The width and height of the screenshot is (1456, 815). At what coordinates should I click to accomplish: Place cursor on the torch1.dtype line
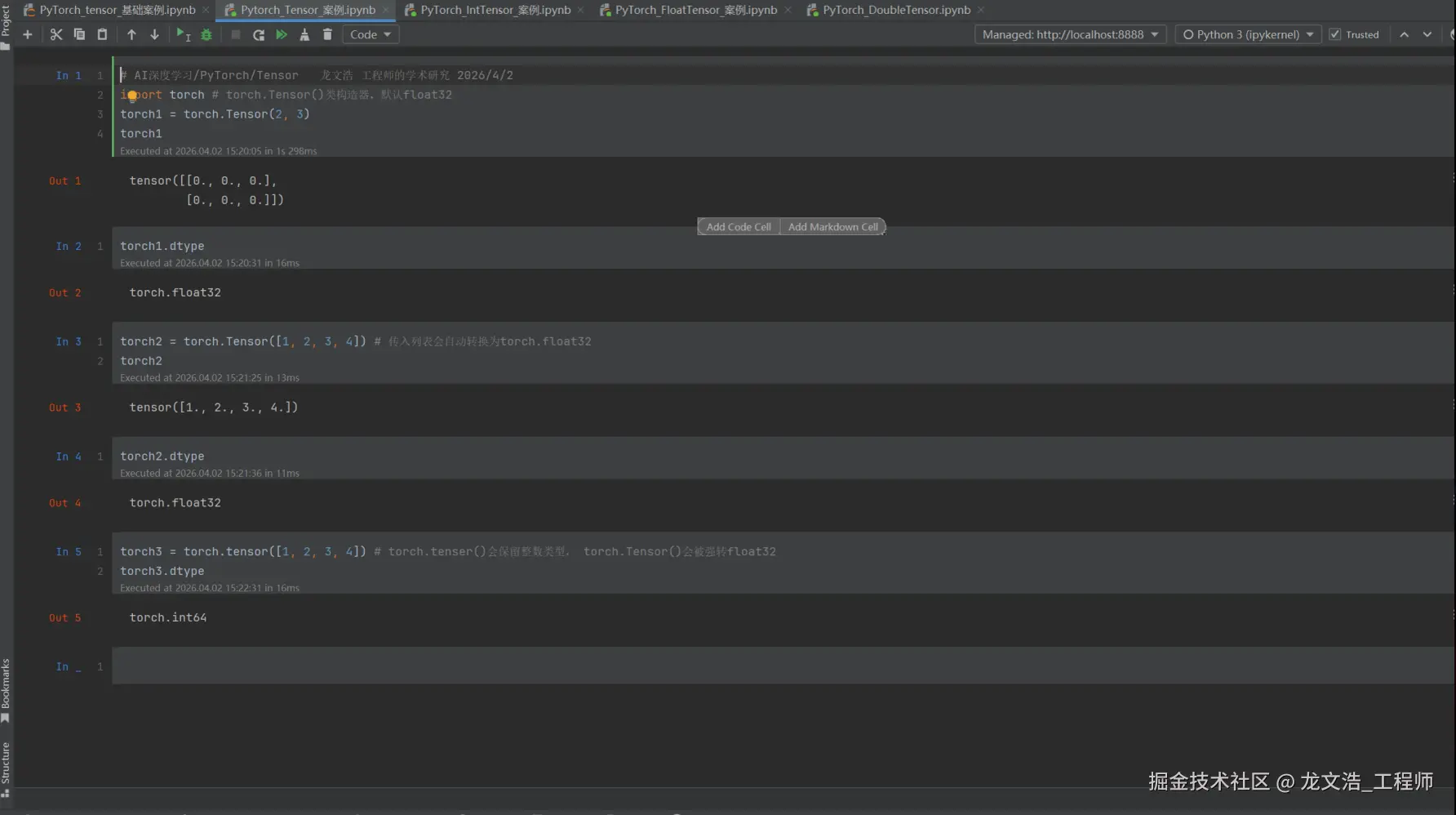pos(162,246)
